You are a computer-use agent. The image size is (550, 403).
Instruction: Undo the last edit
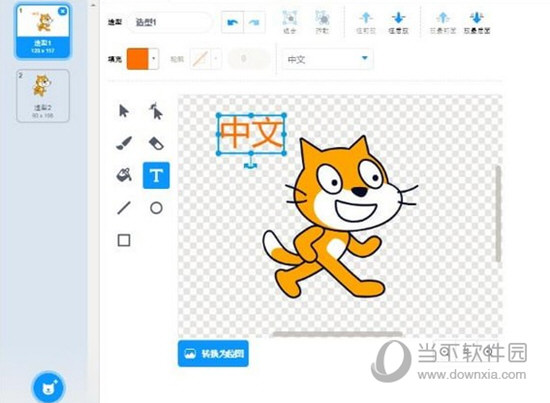pyautogui.click(x=232, y=22)
